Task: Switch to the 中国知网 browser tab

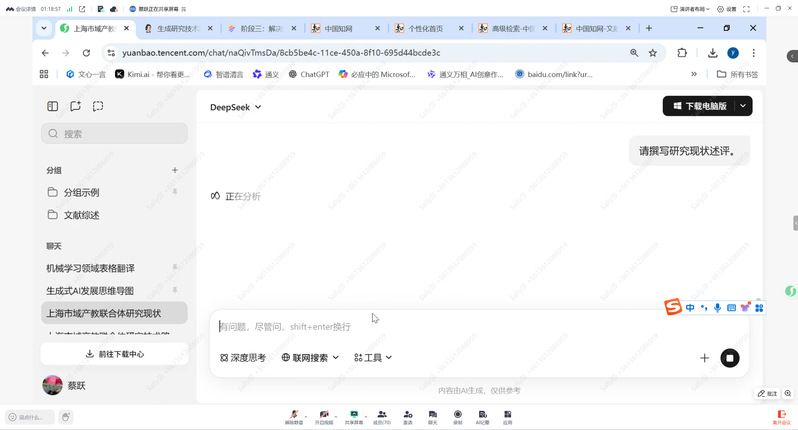Action: click(x=340, y=29)
